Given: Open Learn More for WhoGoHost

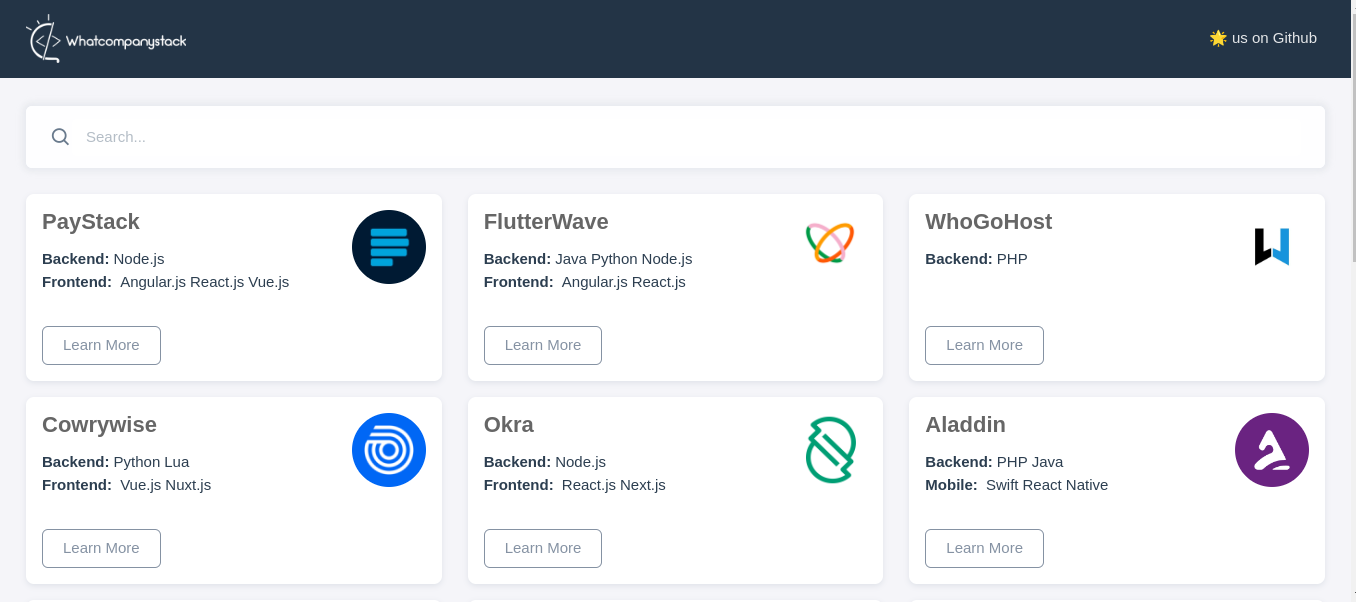Looking at the screenshot, I should 984,345.
